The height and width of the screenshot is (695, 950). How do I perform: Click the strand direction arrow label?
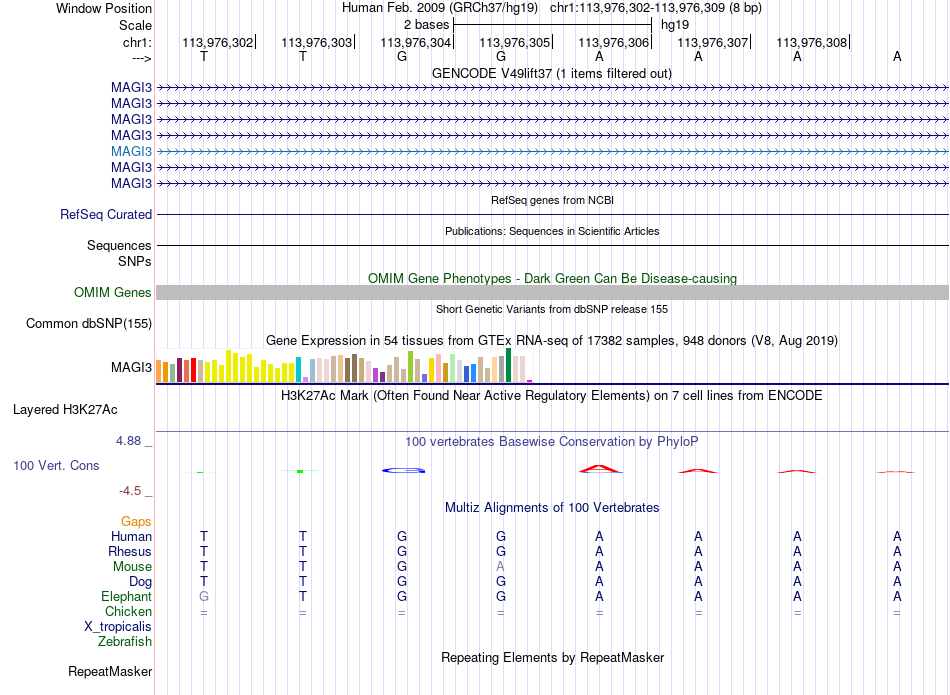click(142, 58)
